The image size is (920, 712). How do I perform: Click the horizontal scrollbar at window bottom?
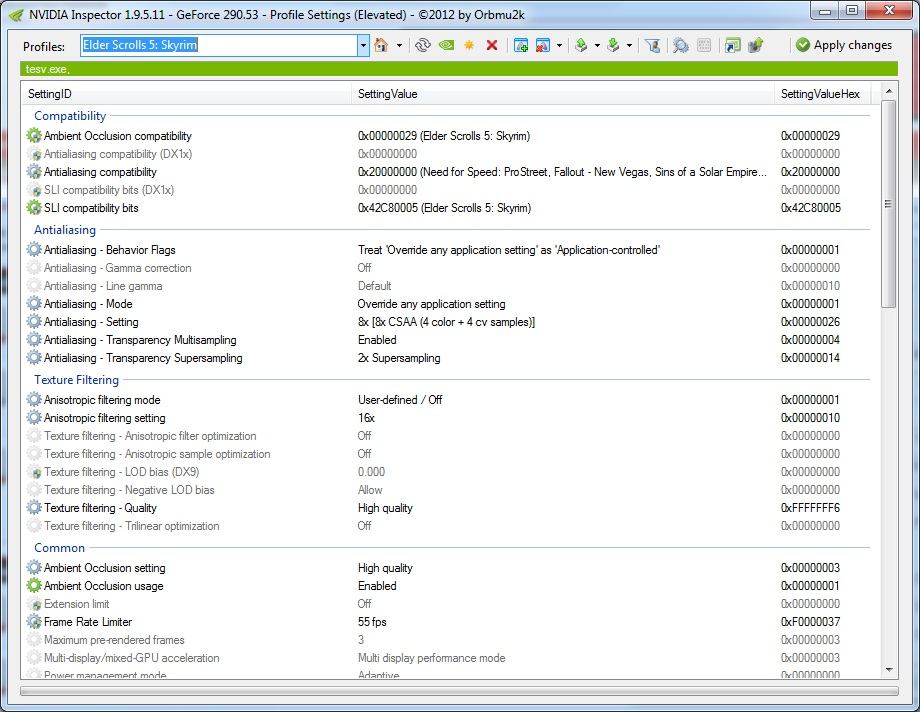click(x=459, y=691)
